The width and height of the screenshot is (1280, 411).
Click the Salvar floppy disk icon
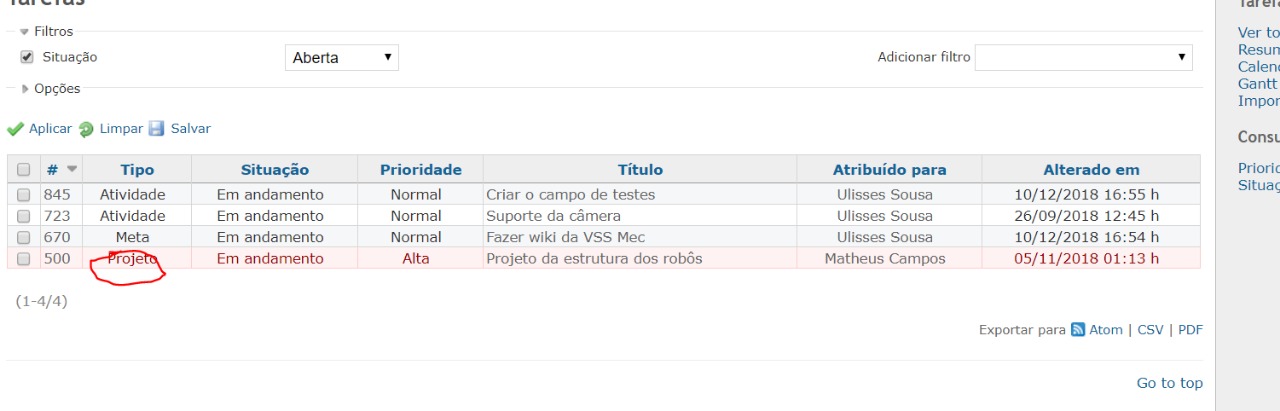click(157, 129)
